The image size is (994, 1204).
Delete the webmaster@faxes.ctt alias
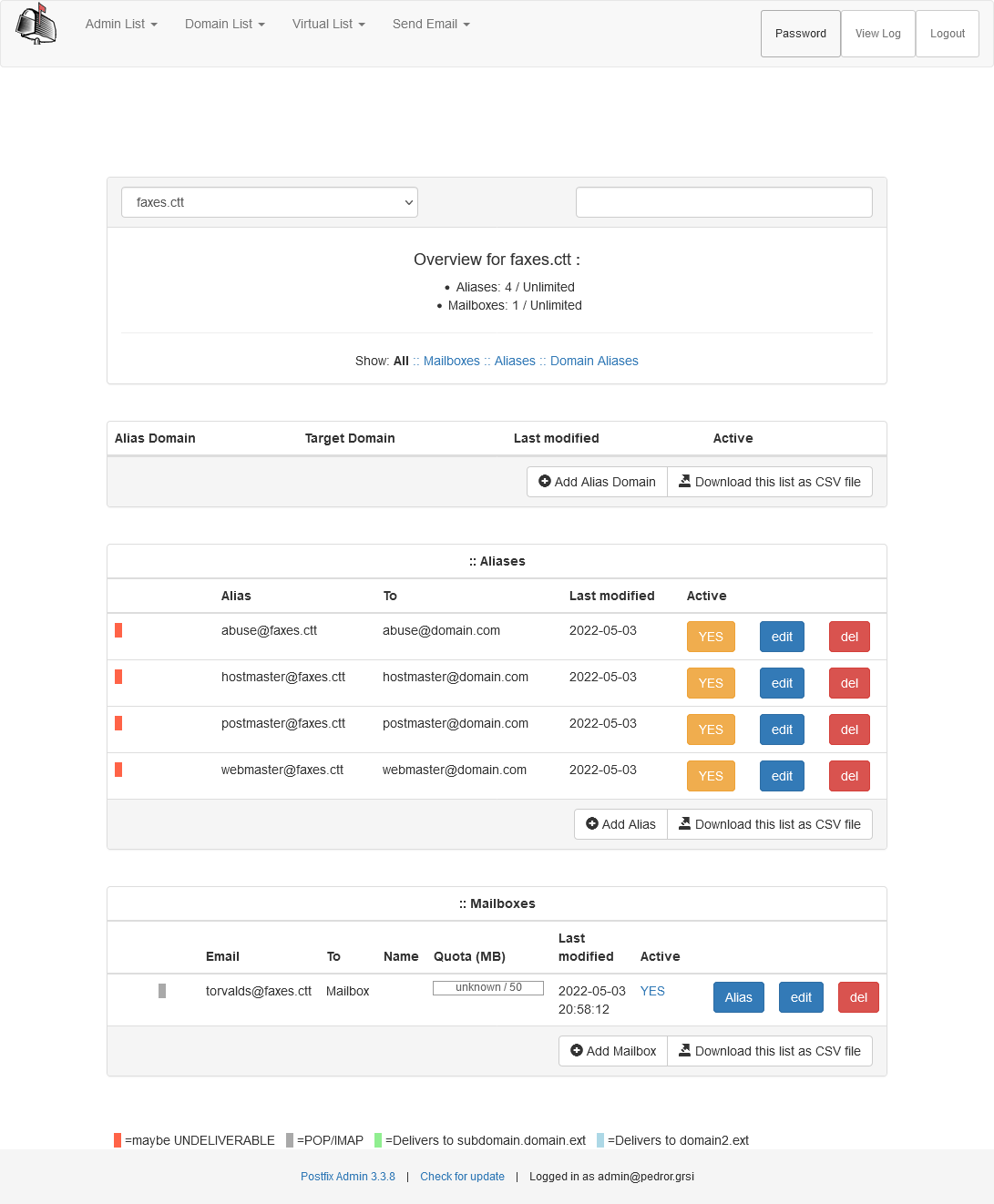tap(849, 776)
